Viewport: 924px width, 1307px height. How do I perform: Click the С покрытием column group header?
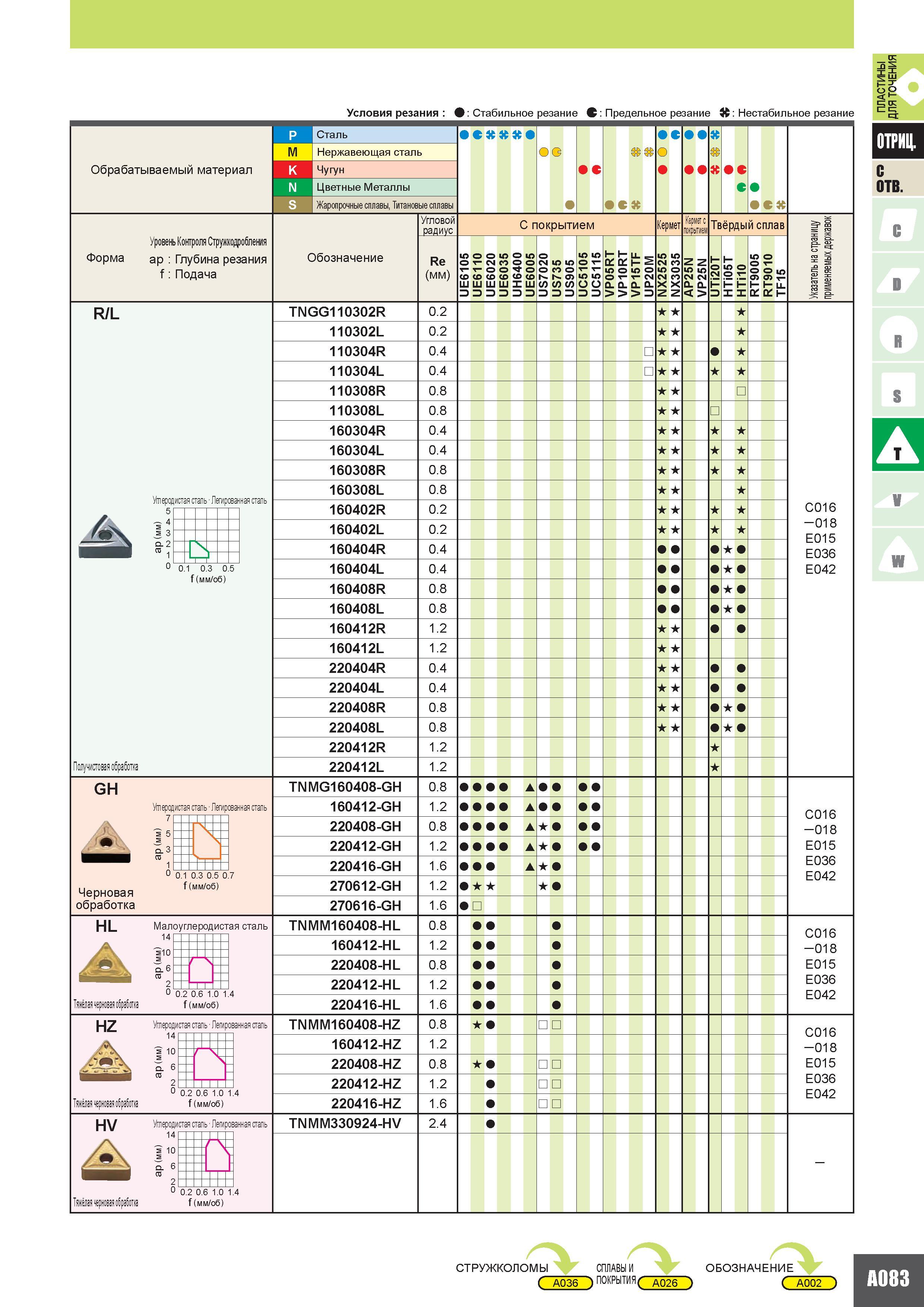point(556,225)
